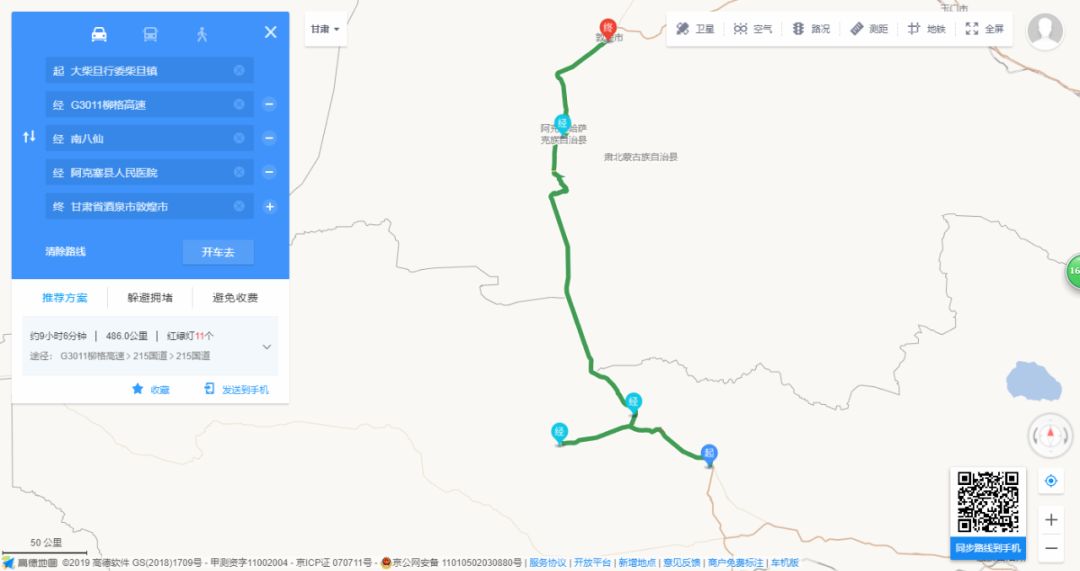Select the driving car mode icon
1080x571 pixels.
tap(99, 34)
